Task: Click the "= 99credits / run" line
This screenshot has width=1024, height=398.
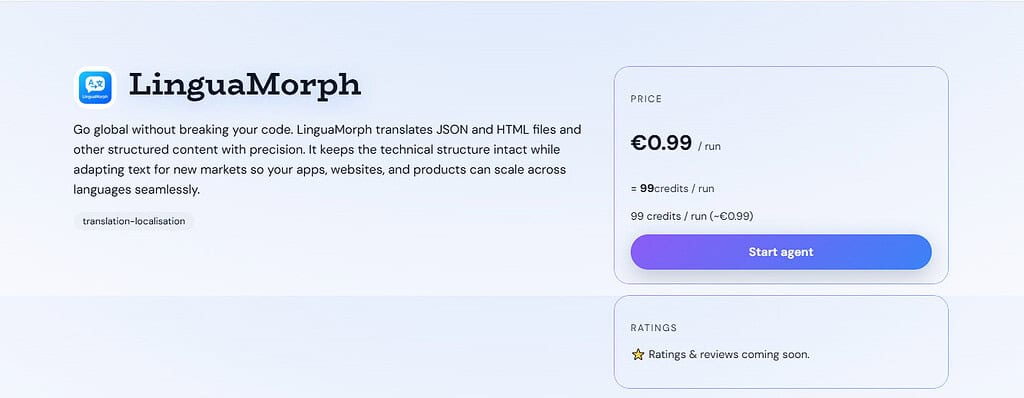Action: [x=672, y=188]
